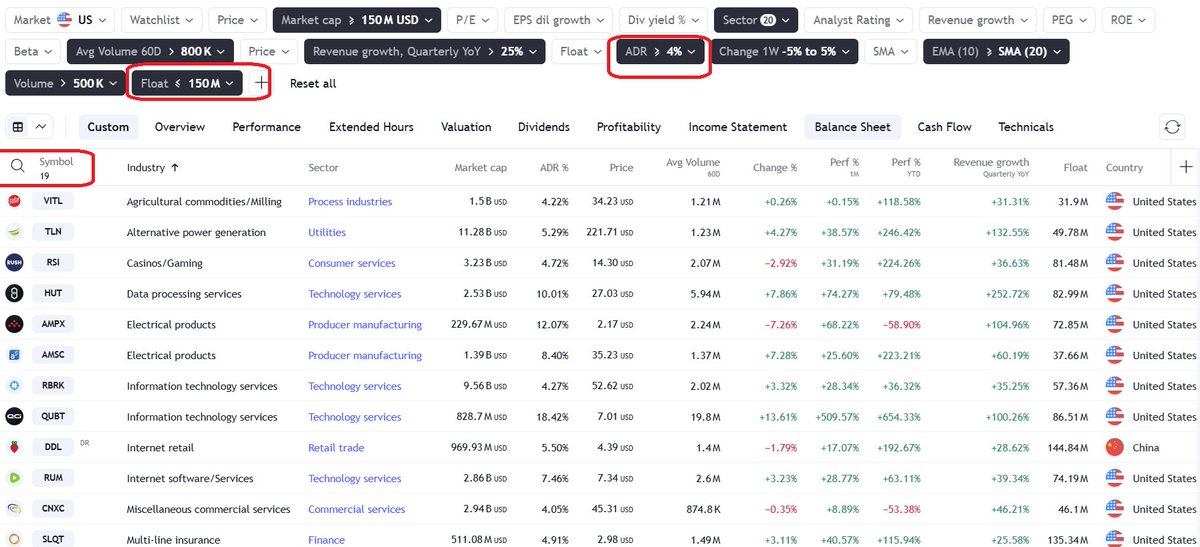The height and width of the screenshot is (547, 1200).
Task: Open the Avg Volume 60D filter
Action: pos(151,51)
